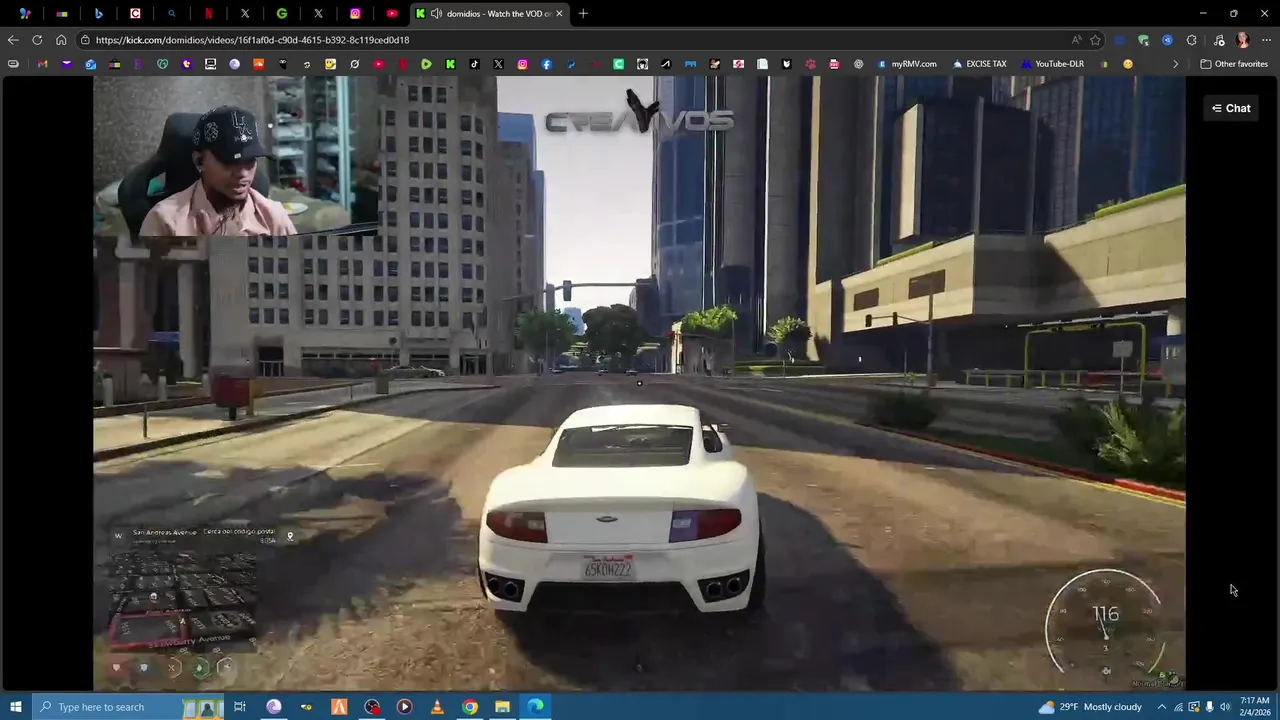Open the weather widget showing 29°F
Viewport: 1280px width, 720px height.
[1090, 707]
